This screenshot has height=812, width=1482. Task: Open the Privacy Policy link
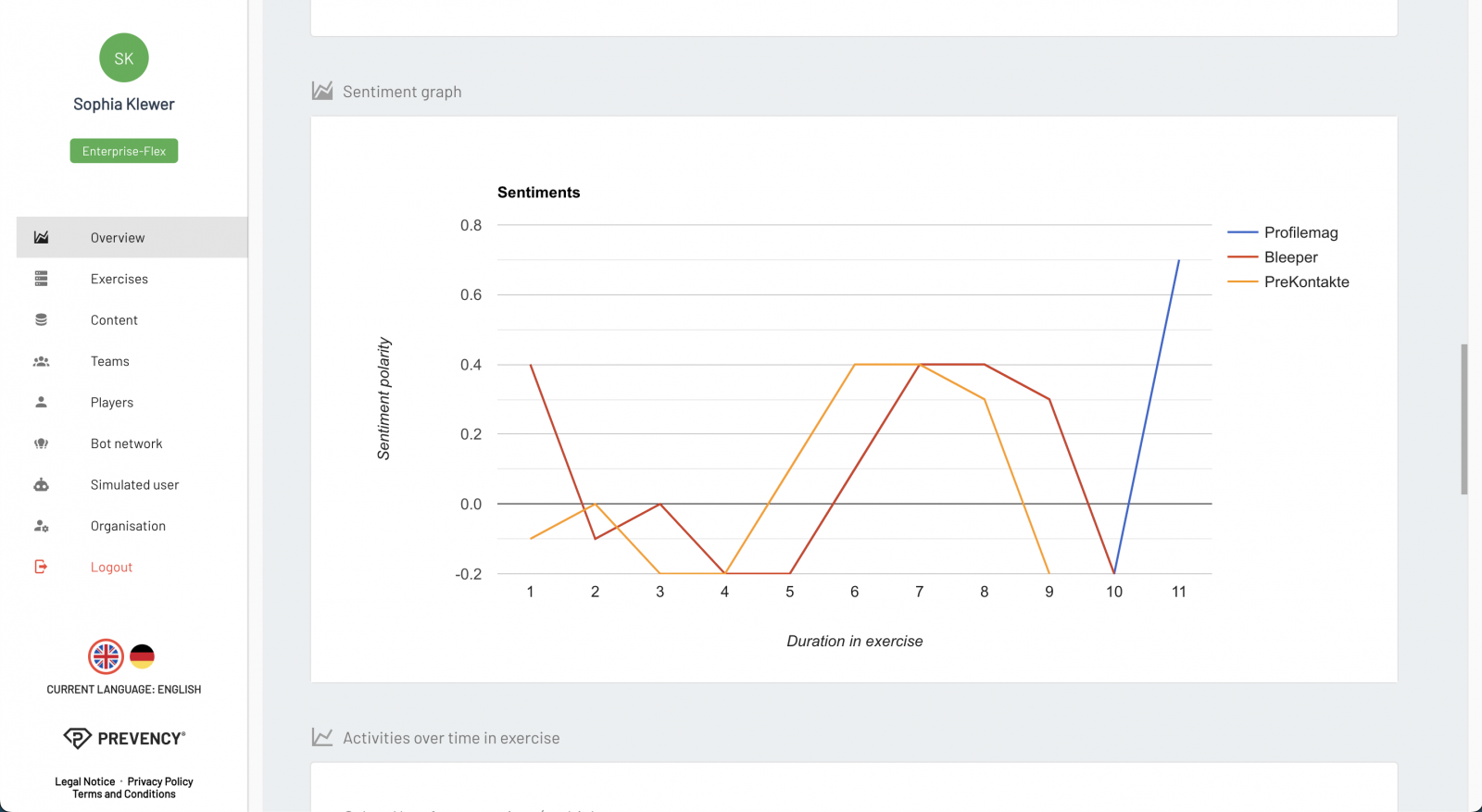point(160,781)
